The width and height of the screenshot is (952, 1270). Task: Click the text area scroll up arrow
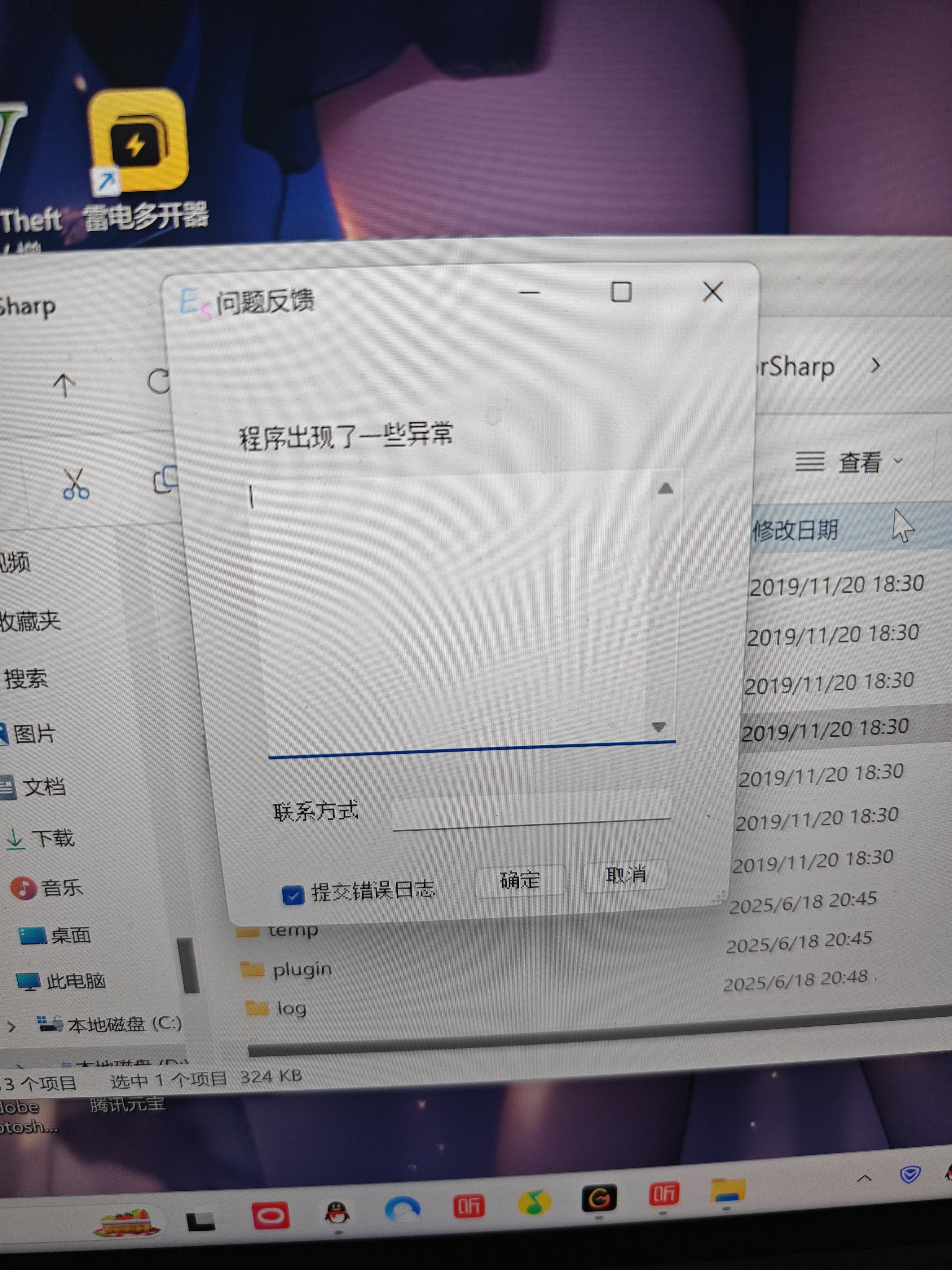[665, 489]
